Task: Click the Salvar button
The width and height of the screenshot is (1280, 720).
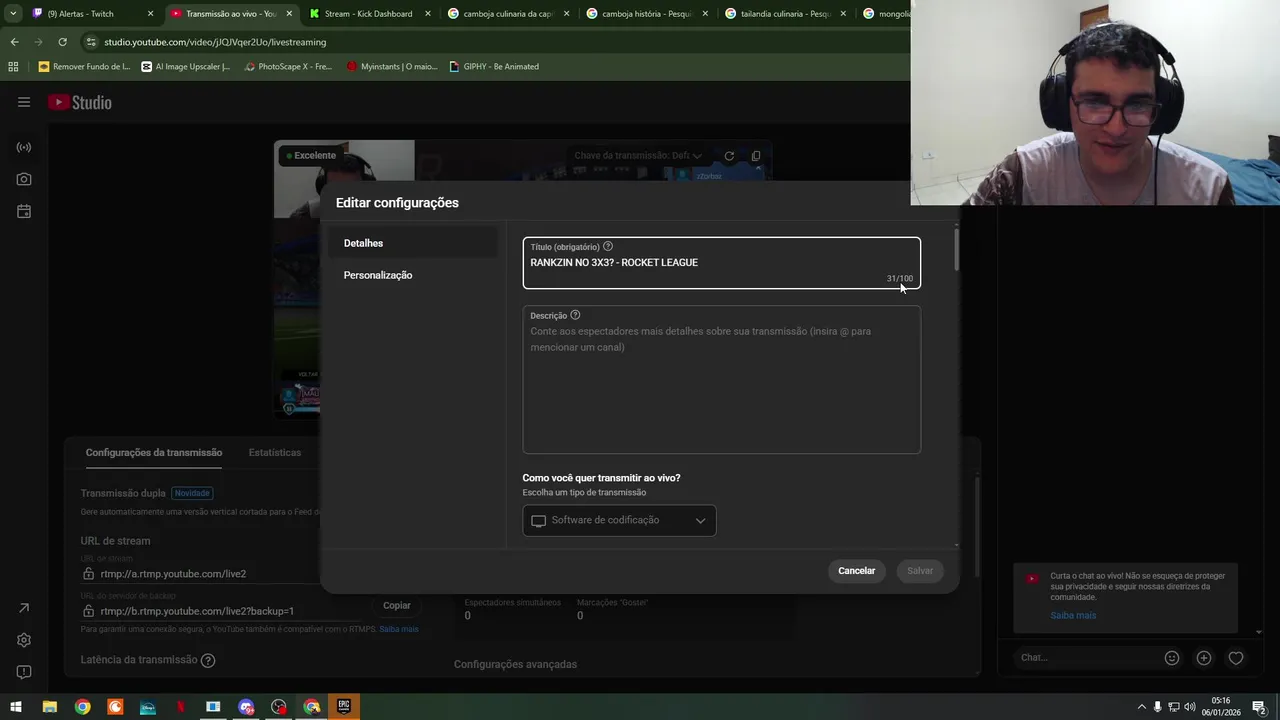Action: (x=920, y=571)
